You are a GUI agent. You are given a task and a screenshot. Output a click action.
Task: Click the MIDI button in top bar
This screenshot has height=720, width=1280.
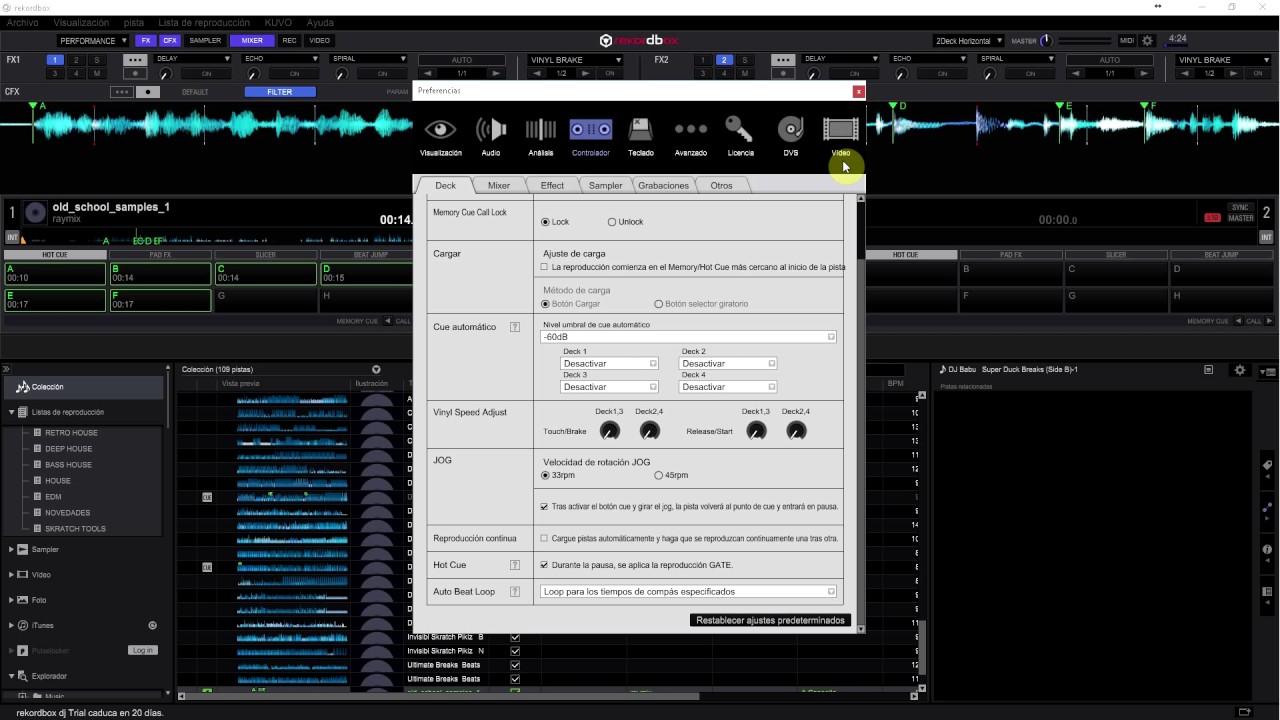[x=1127, y=41]
